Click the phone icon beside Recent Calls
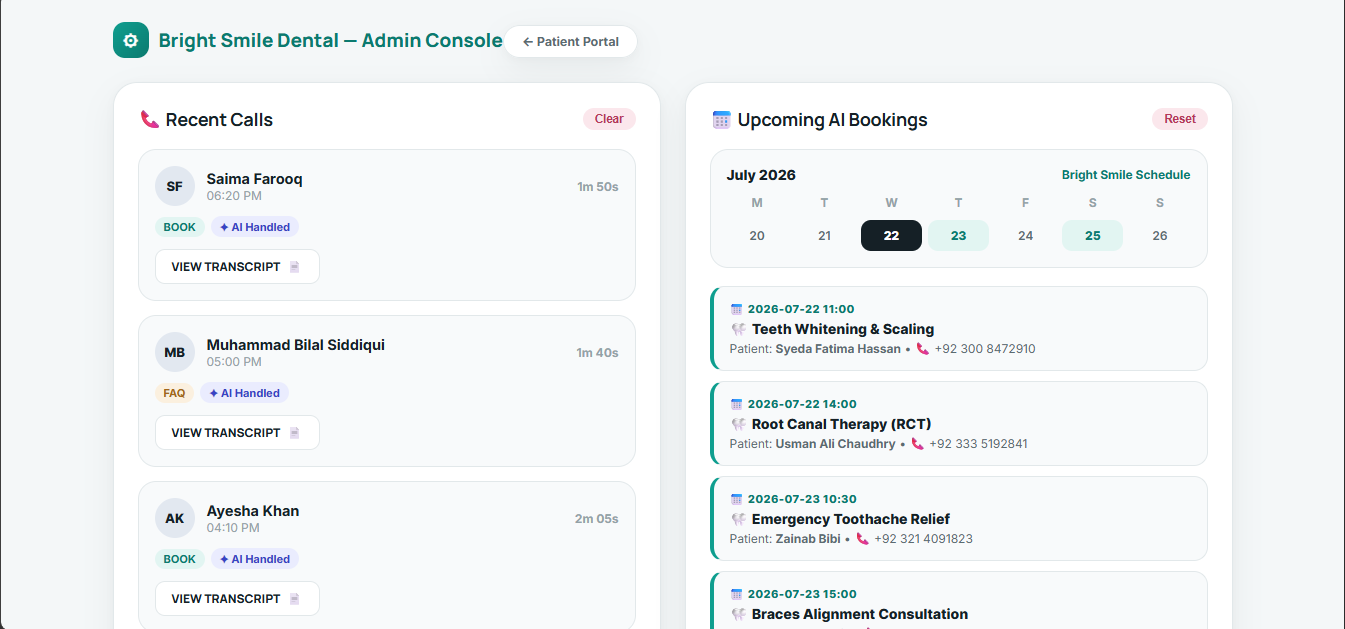 (150, 120)
